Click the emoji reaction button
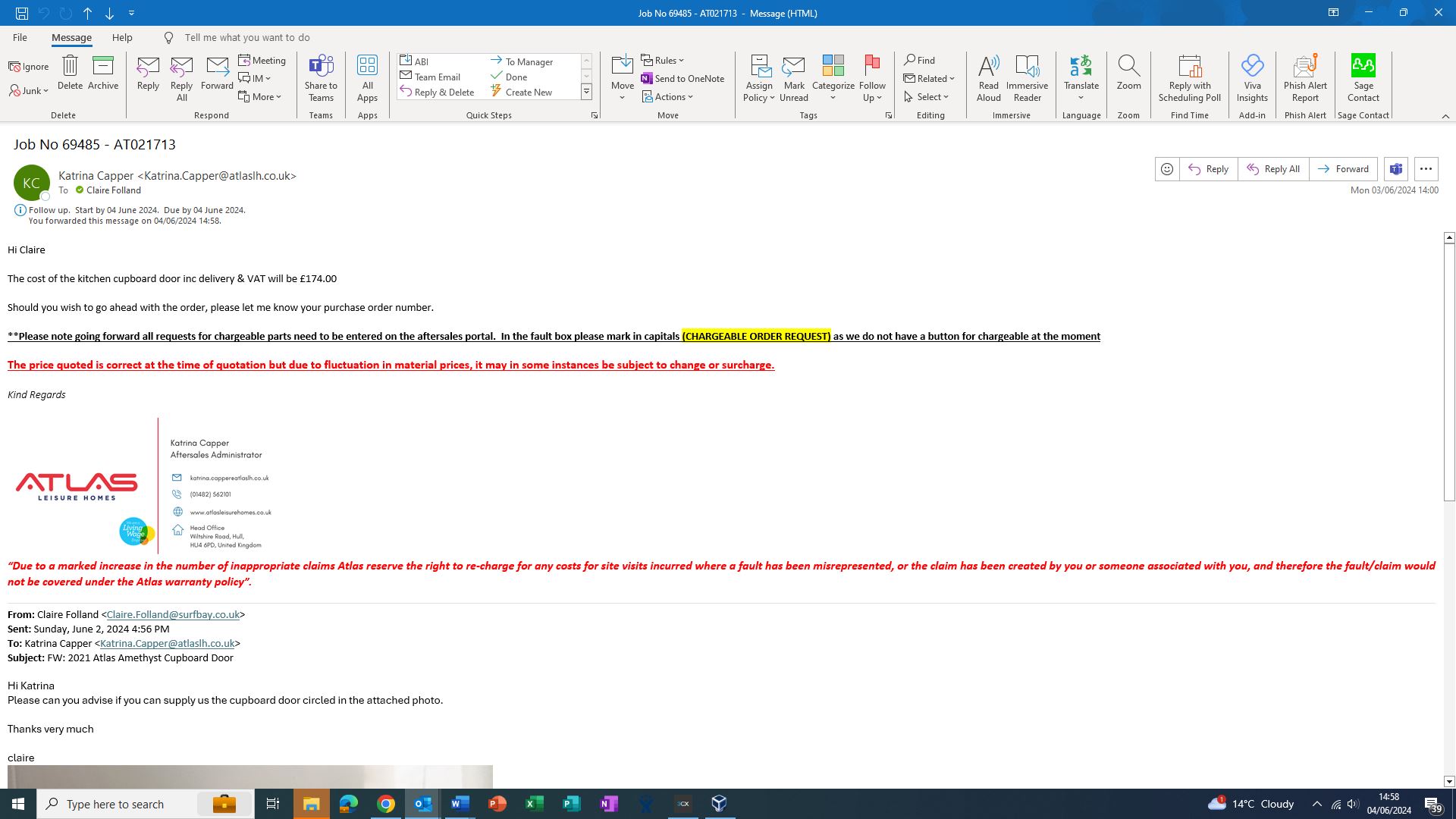Screen dimensions: 1456x819 [1167, 169]
